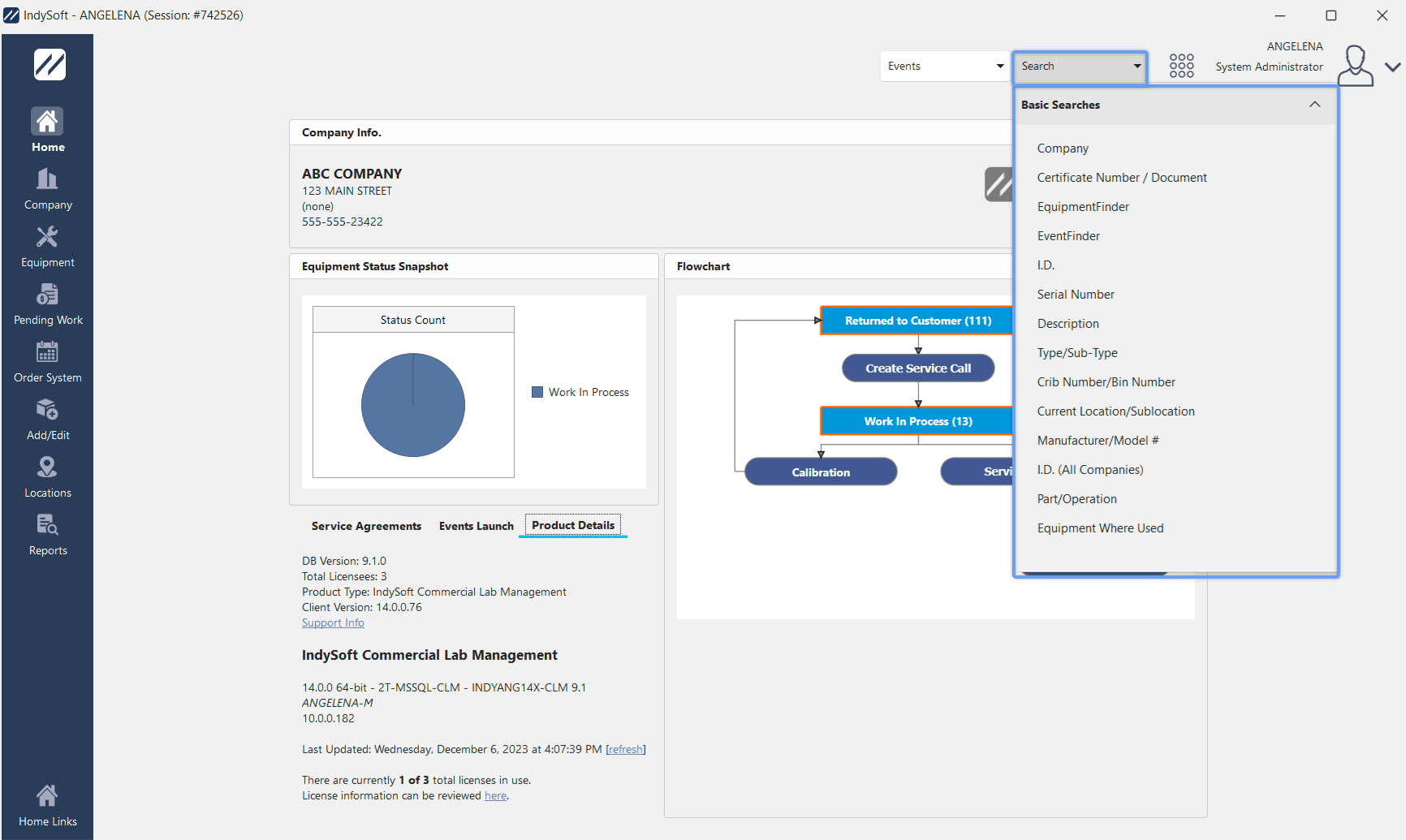Switch to the Events Launch tab

tap(477, 526)
